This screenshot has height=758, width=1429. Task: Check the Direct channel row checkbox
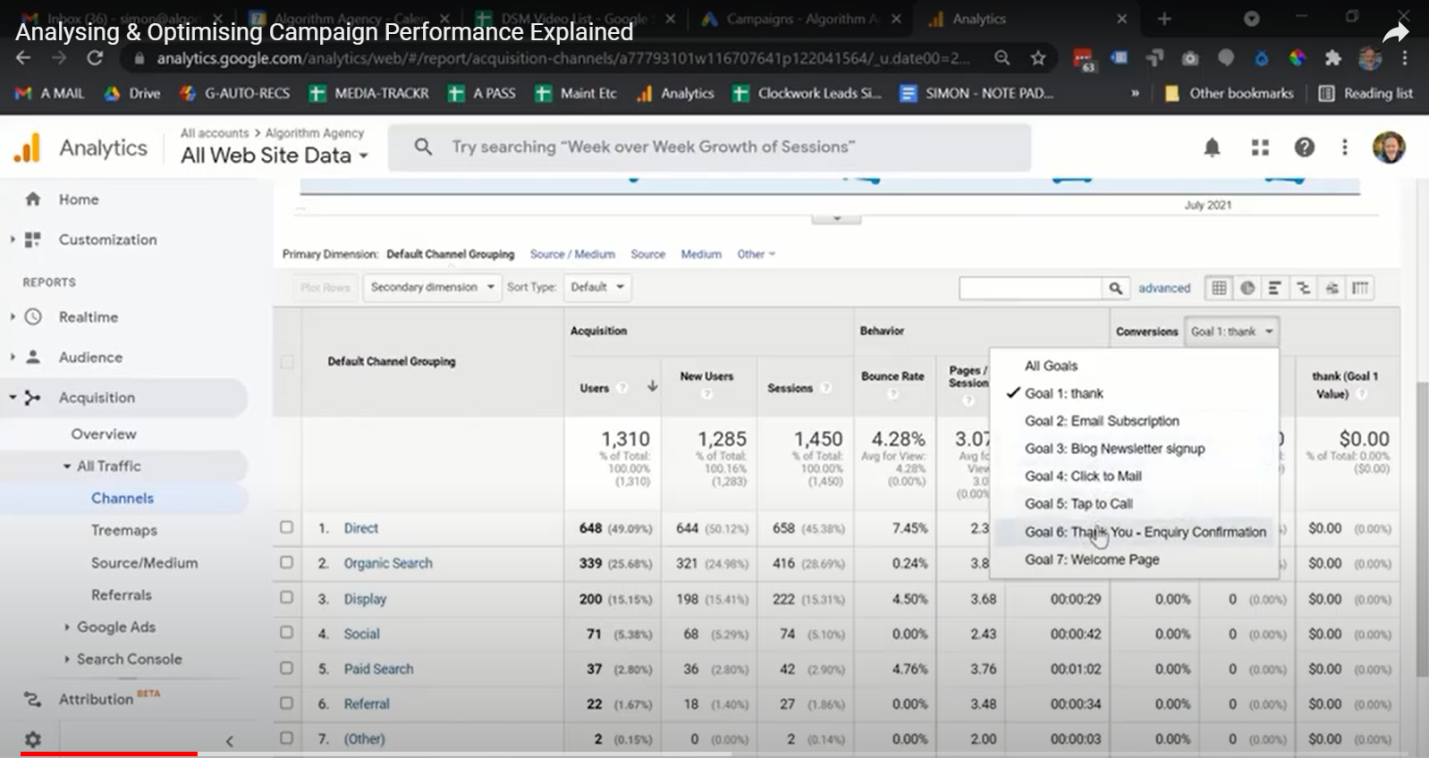(x=287, y=527)
